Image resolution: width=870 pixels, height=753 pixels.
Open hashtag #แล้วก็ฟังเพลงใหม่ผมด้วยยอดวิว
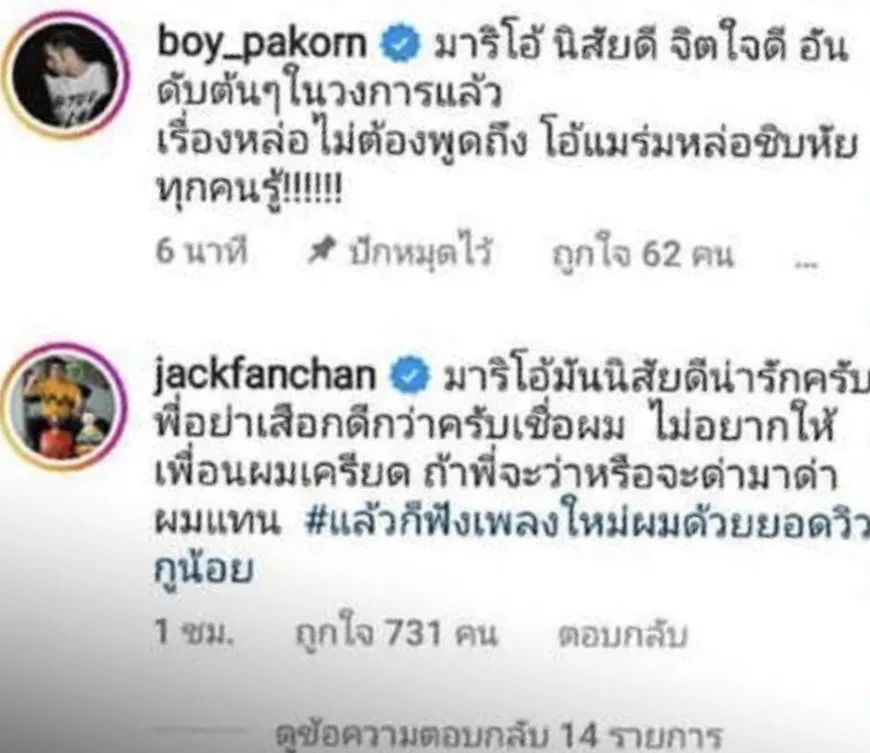coord(588,523)
